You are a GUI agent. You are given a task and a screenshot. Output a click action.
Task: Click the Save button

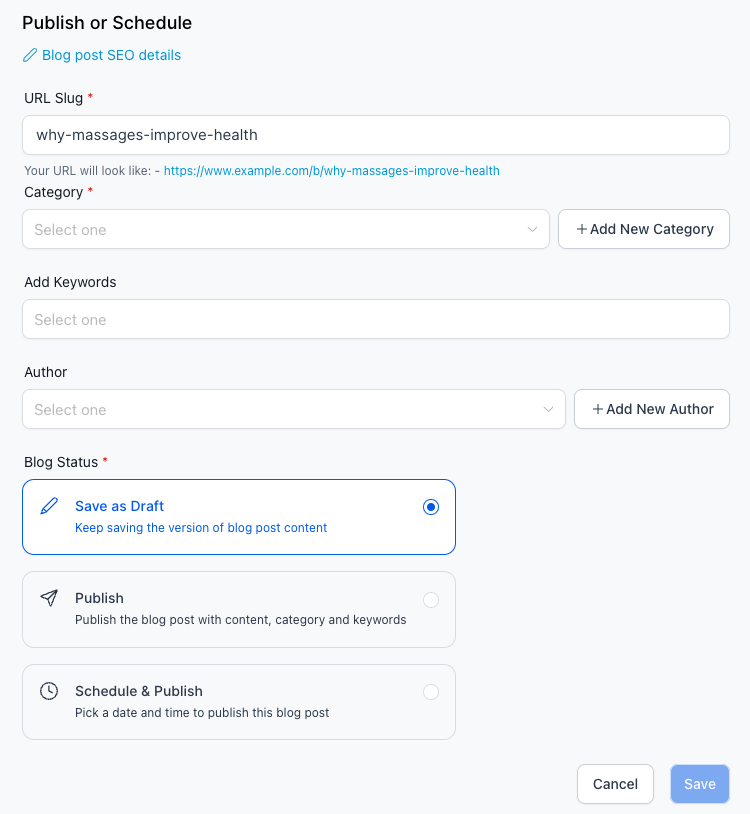click(699, 784)
